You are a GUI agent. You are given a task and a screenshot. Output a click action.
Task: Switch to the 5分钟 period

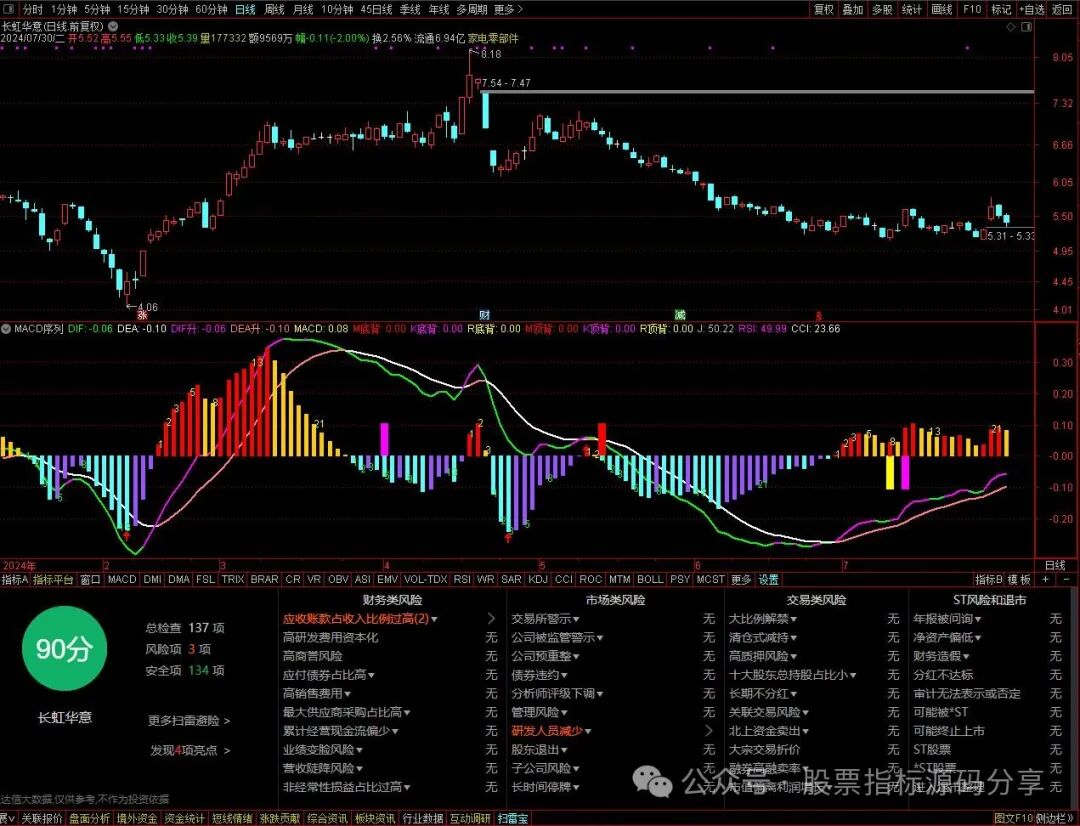pos(97,9)
